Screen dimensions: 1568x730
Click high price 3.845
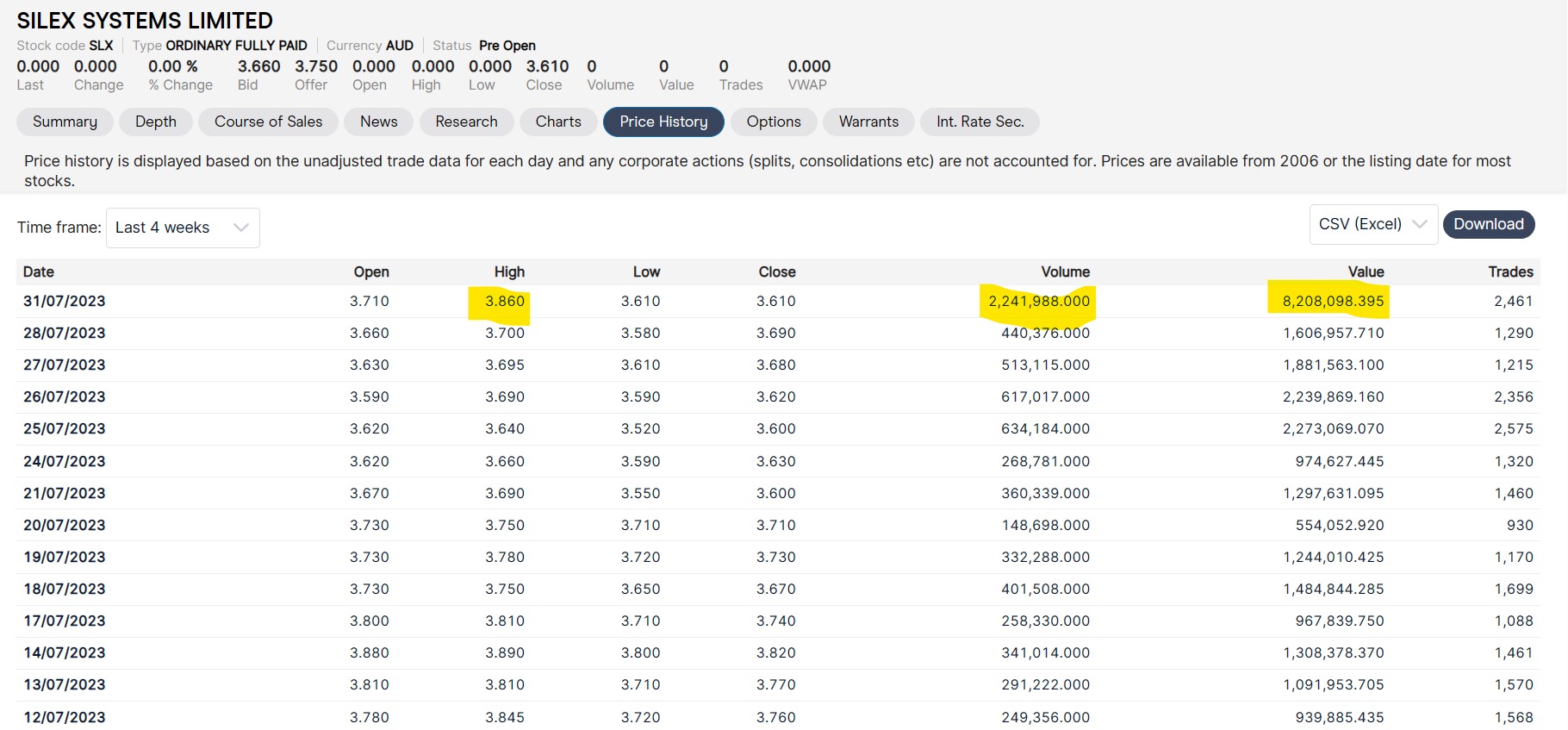[x=504, y=718]
